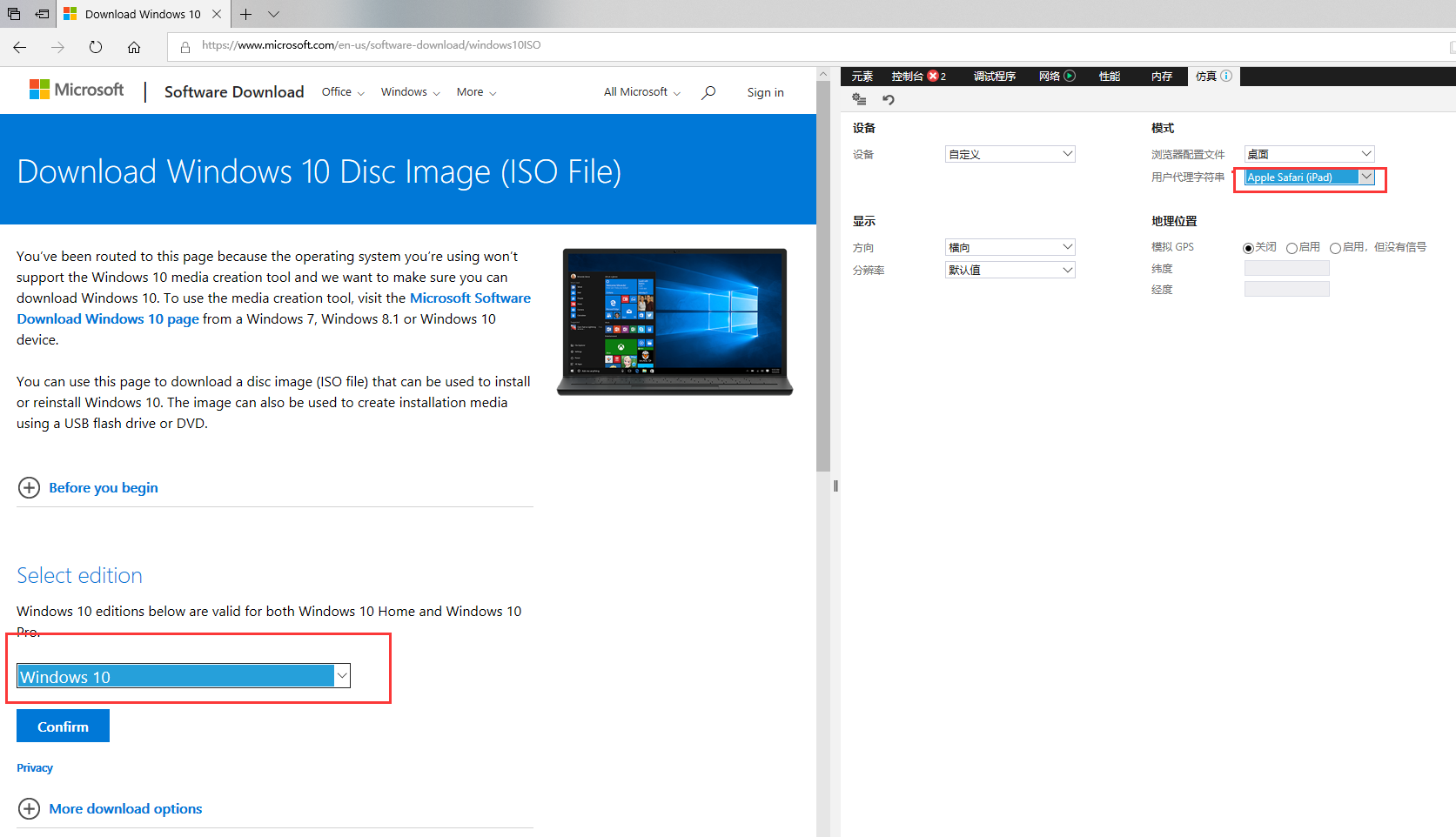This screenshot has width=1456, height=837.
Task: Select the GPS 关闭 radio button
Action: tap(1248, 248)
